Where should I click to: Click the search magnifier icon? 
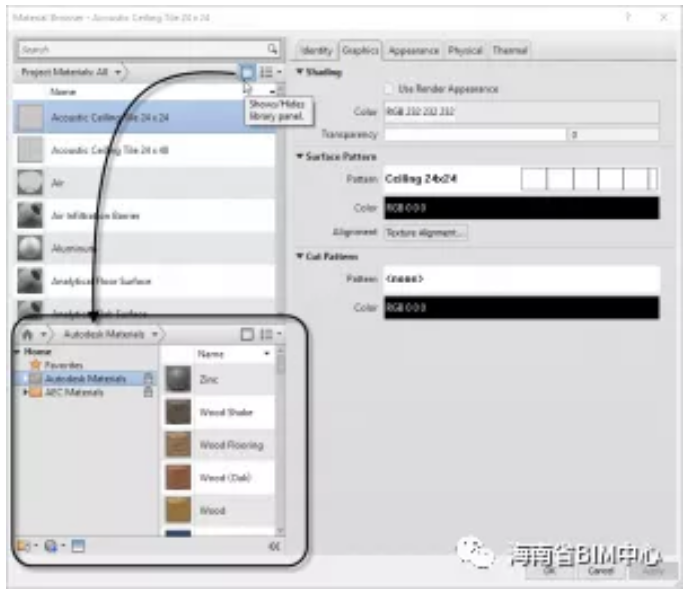272,48
